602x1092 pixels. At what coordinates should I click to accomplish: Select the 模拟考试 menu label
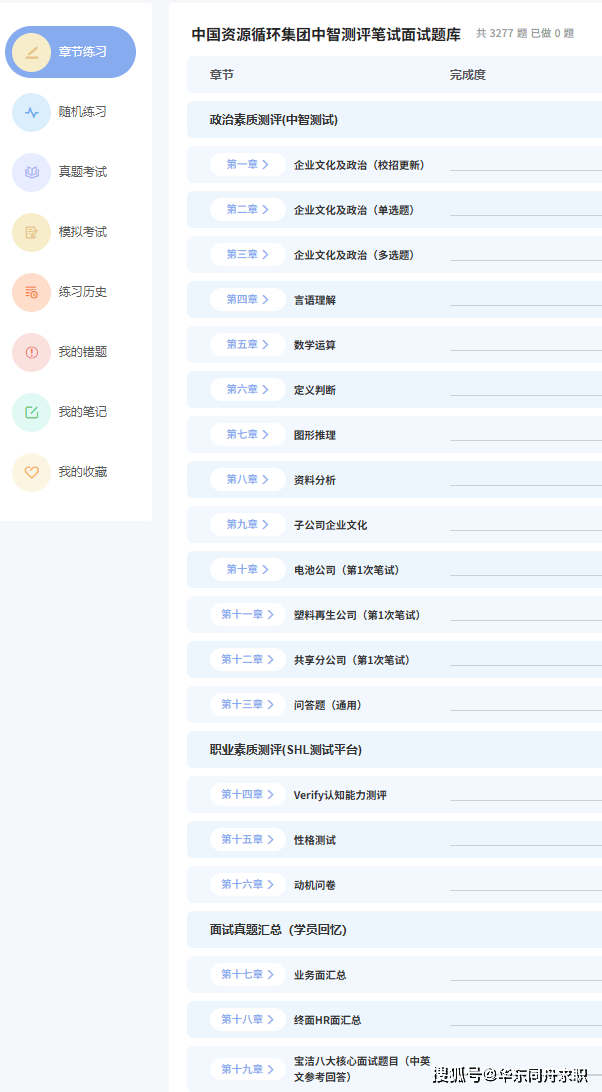click(x=82, y=232)
